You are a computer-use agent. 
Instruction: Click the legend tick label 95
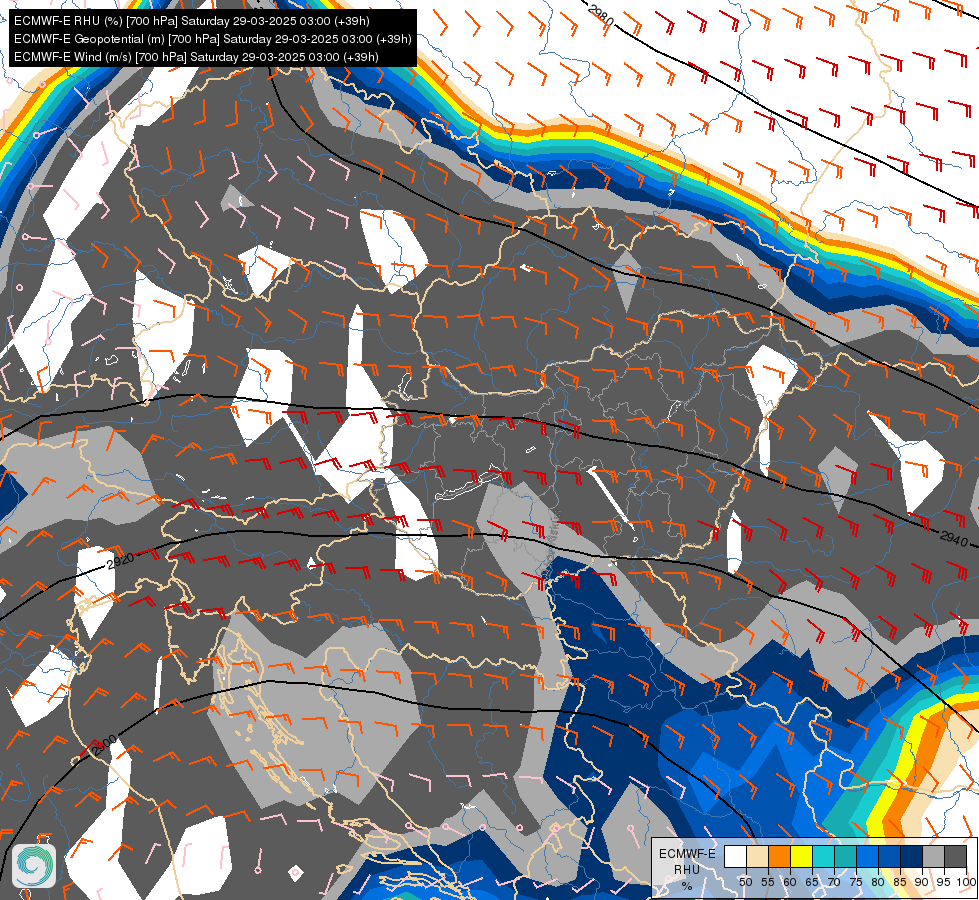pos(943,882)
